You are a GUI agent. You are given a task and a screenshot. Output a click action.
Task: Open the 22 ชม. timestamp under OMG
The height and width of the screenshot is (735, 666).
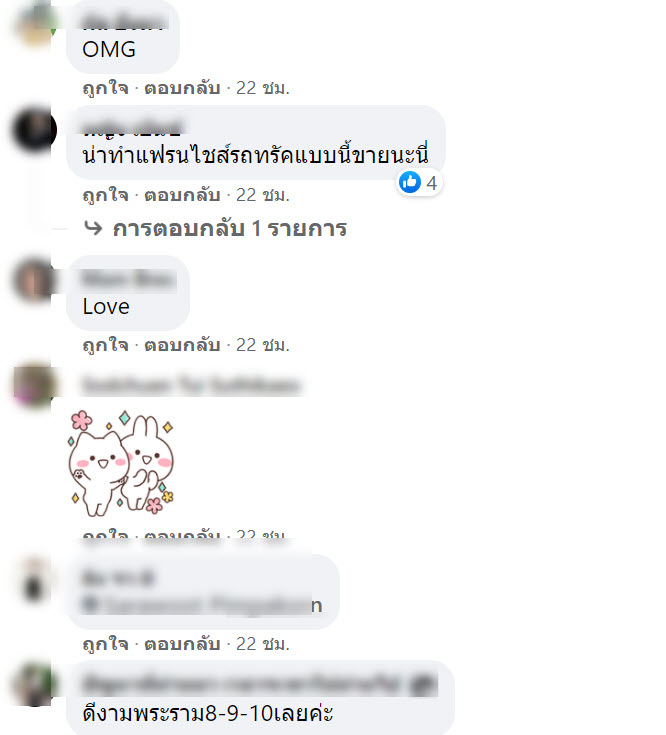[x=262, y=88]
